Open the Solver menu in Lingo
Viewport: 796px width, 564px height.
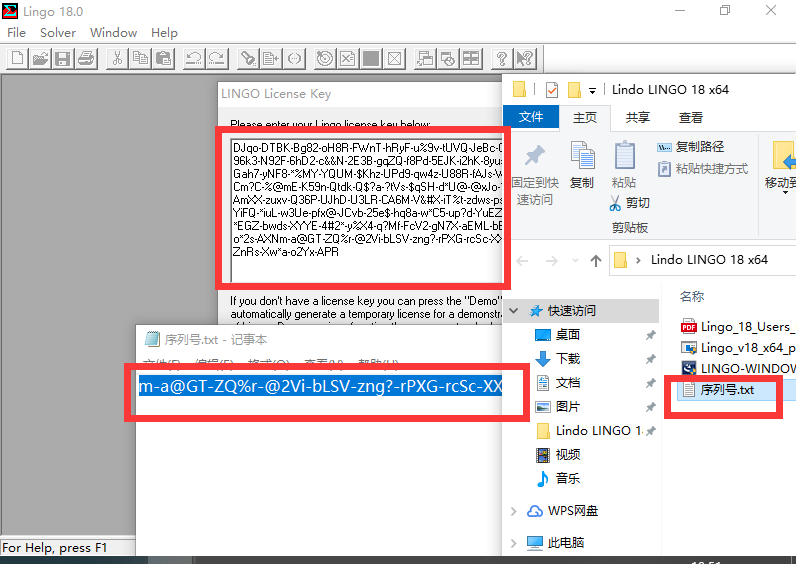(x=58, y=32)
